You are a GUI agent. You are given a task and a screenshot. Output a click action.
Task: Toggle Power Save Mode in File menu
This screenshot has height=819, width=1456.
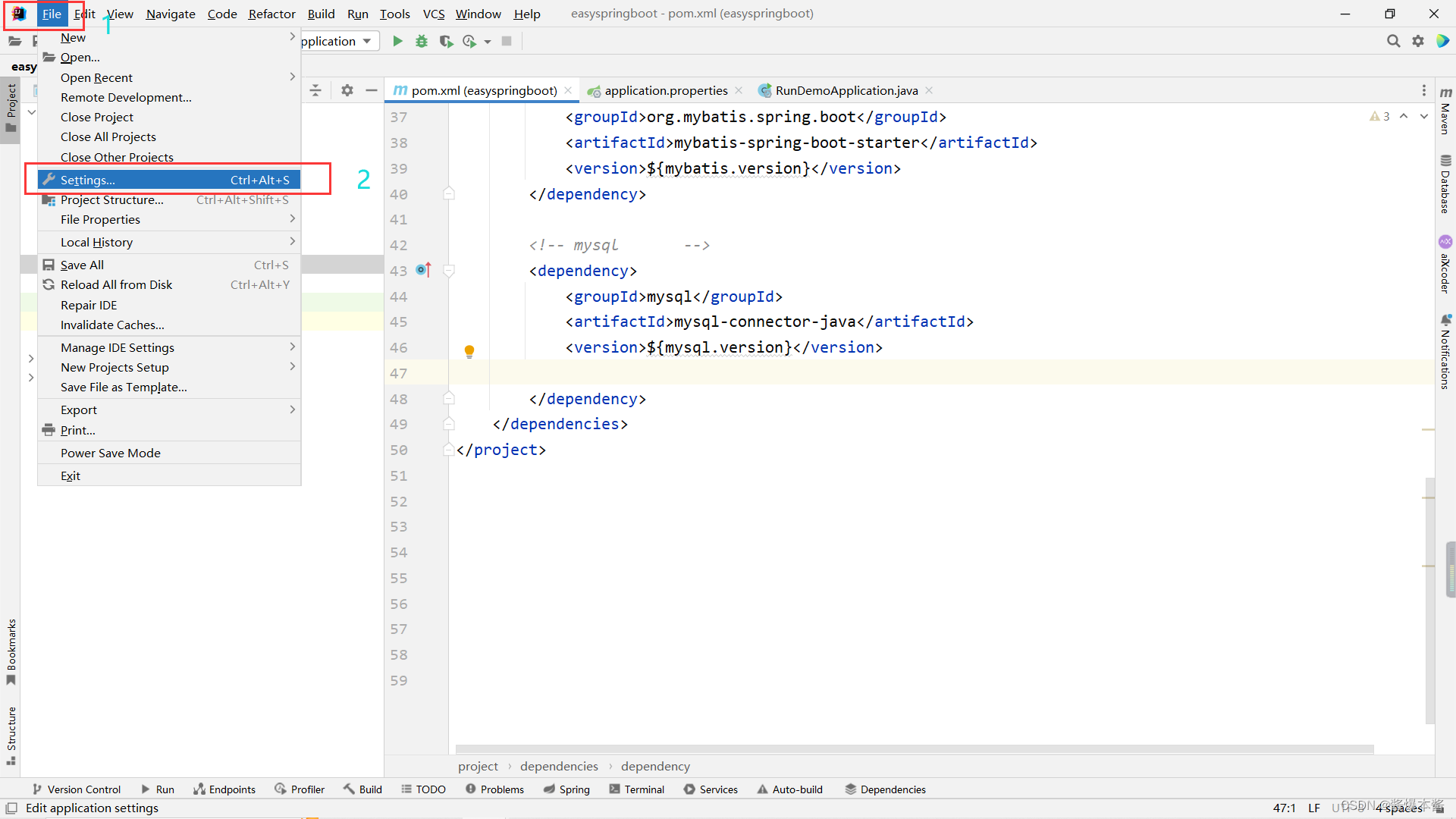[x=111, y=453]
